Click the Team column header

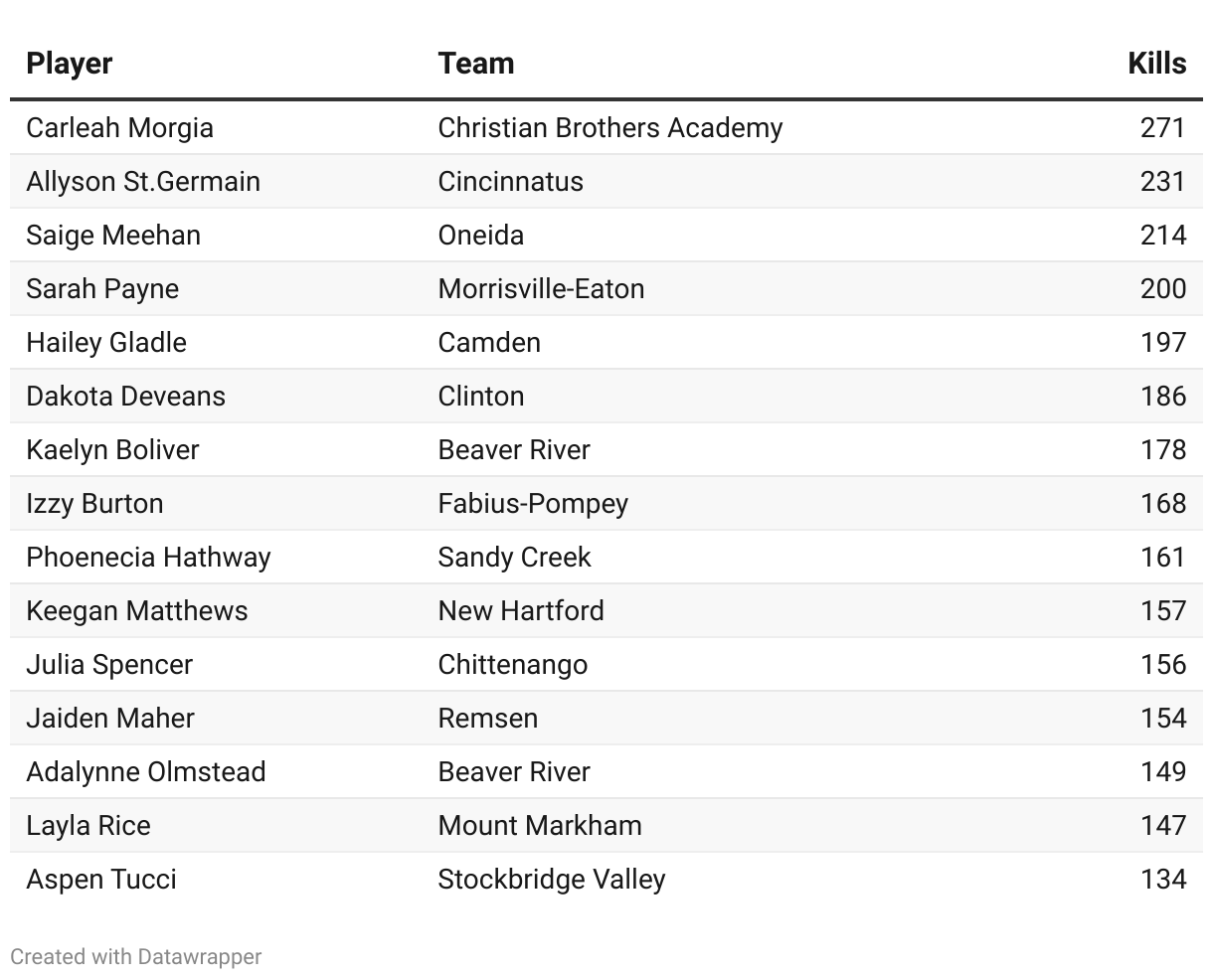click(x=475, y=64)
